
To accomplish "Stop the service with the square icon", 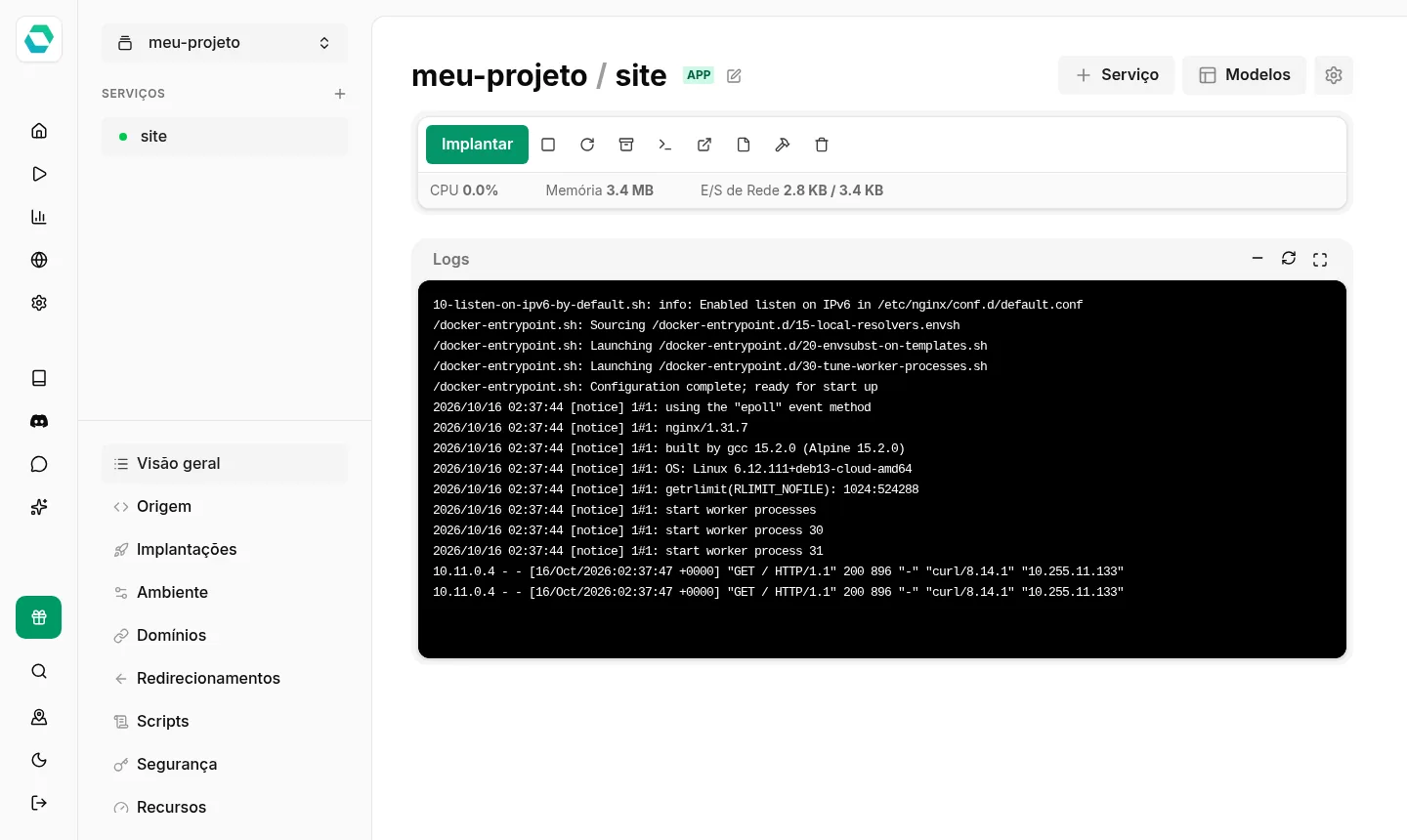I will click(548, 145).
